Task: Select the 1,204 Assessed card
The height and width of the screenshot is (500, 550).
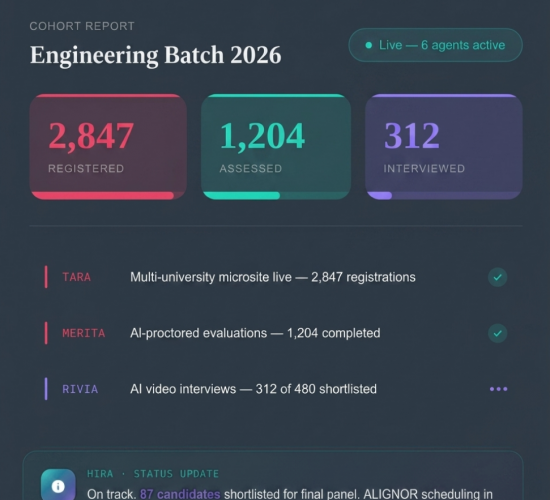Action: click(x=276, y=147)
